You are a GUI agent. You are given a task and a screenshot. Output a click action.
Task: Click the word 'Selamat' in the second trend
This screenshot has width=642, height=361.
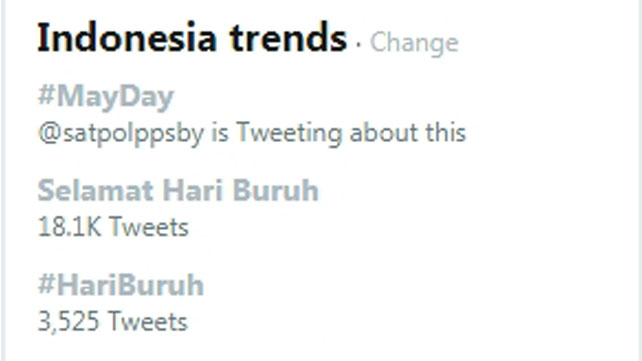95,191
